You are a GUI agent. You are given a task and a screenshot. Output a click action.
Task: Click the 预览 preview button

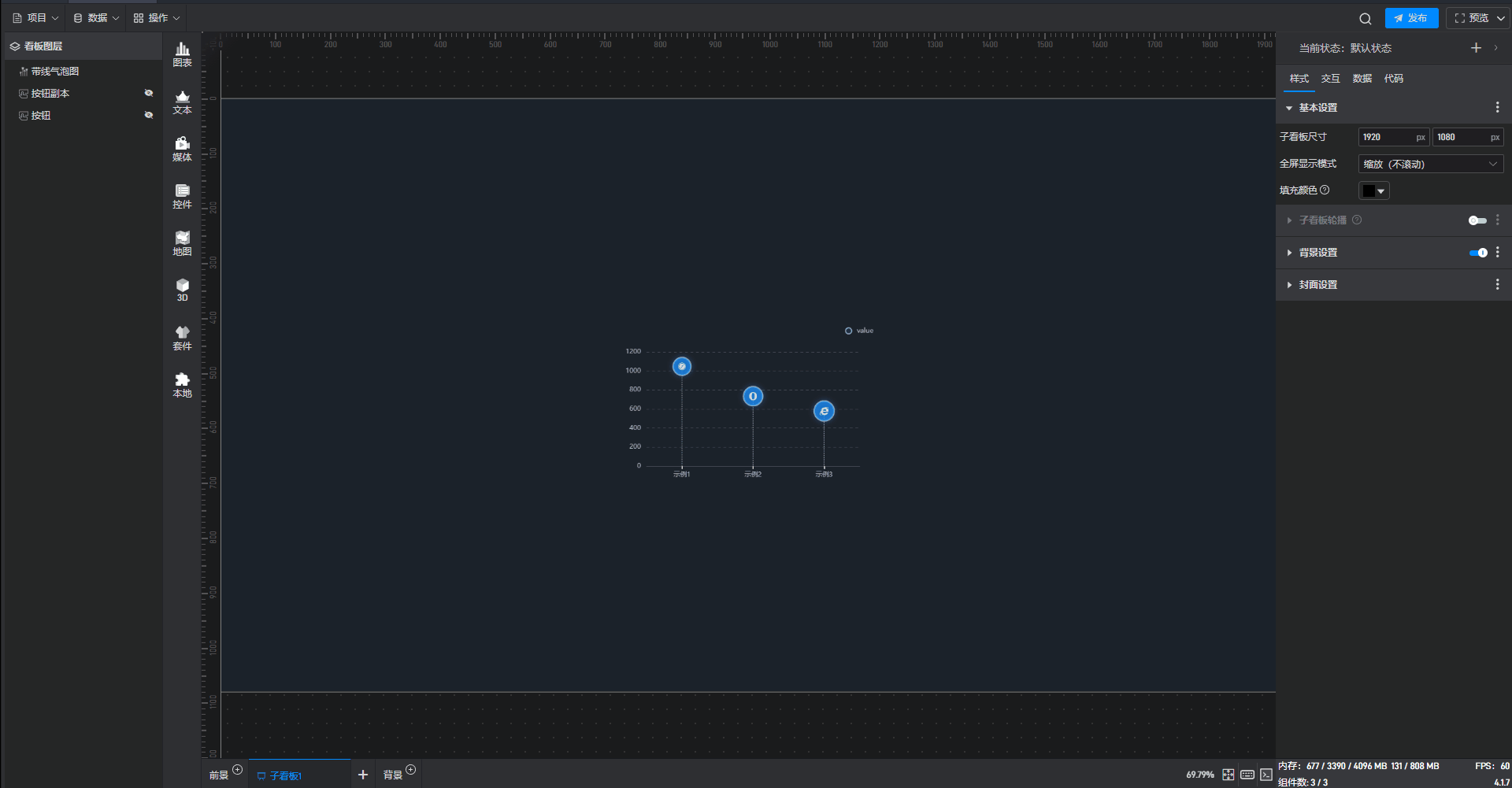(x=1472, y=18)
